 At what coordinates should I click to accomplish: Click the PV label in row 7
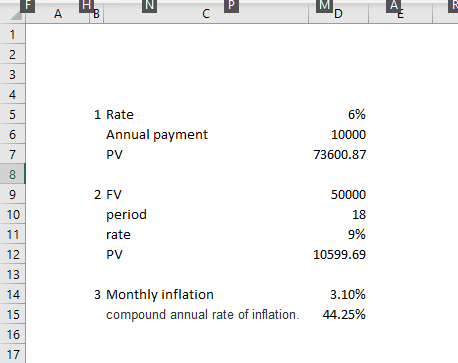tap(114, 155)
